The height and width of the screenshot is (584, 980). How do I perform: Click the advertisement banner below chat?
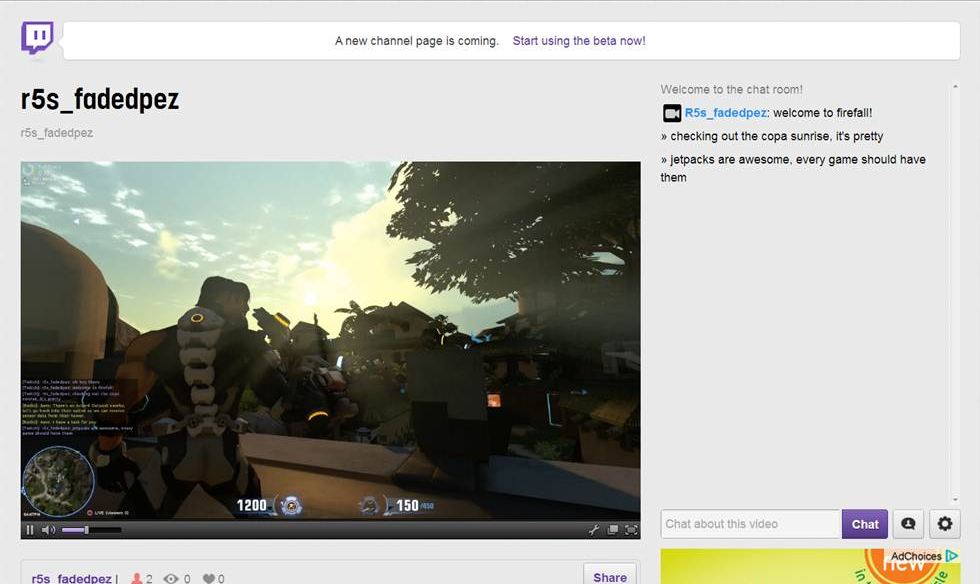click(810, 566)
